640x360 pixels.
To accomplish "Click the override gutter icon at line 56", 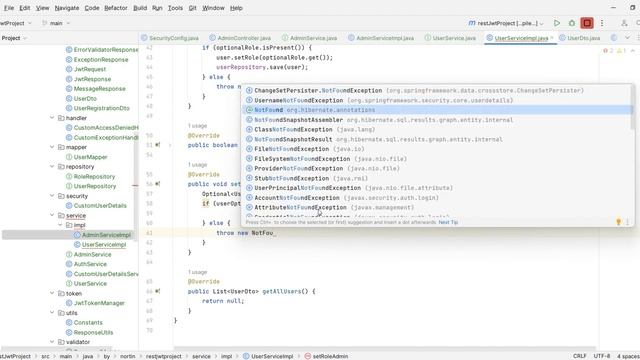I will coord(158,184).
